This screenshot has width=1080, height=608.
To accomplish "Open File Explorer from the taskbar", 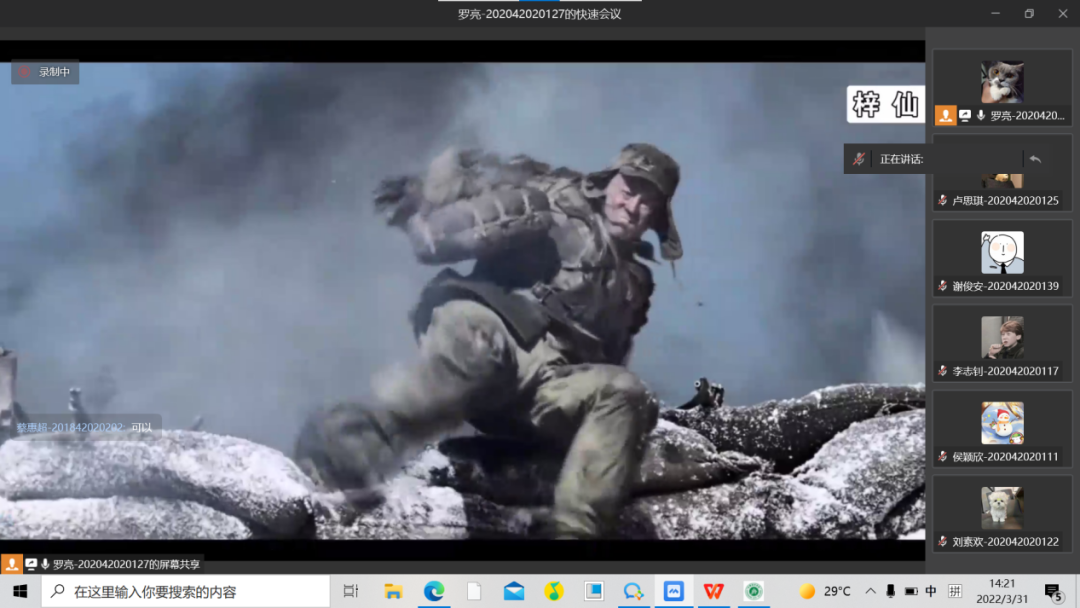I will point(393,591).
